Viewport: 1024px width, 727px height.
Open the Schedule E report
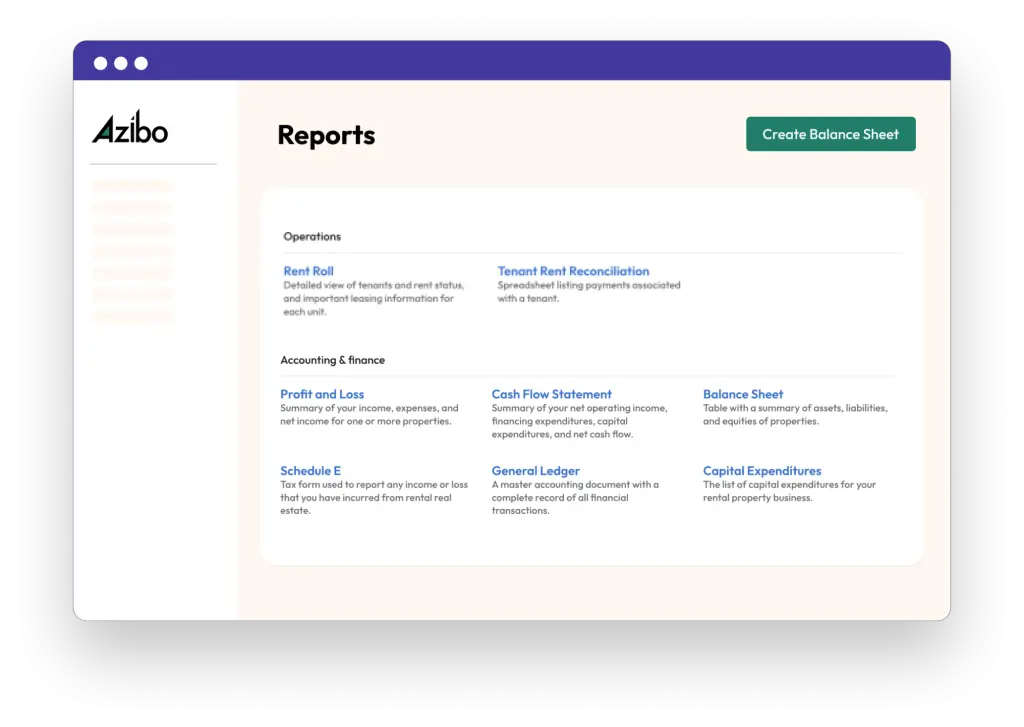tap(310, 470)
